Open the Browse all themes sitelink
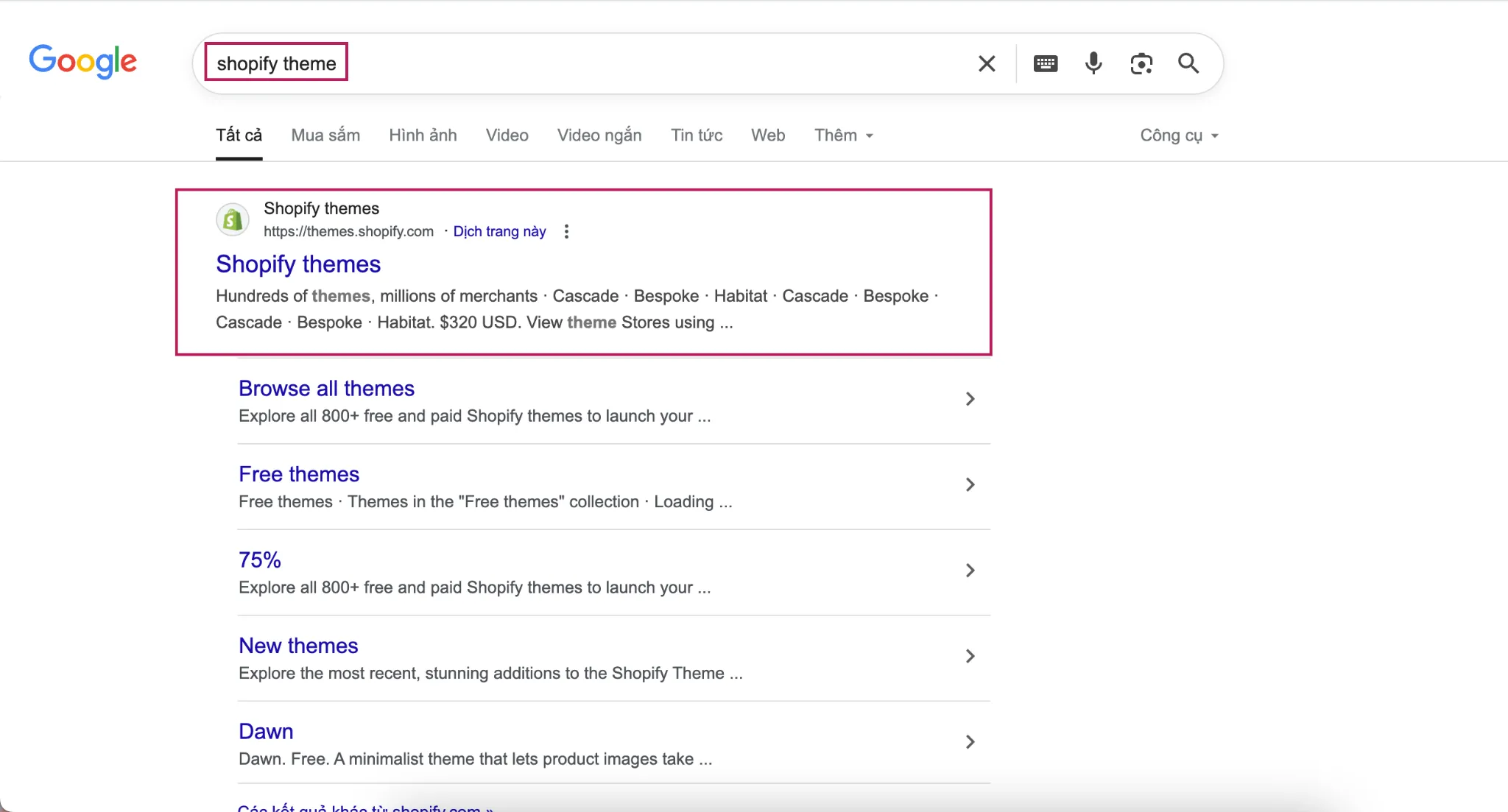This screenshot has width=1508, height=812. (x=326, y=389)
